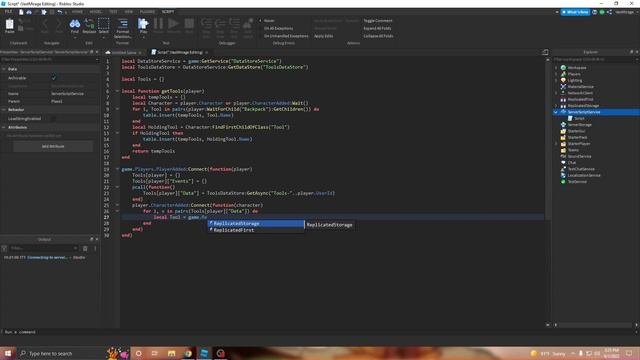Switch to the HOME ribbon tab
Image resolution: width=640 pixels, height=360 pixels.
pos(77,12)
